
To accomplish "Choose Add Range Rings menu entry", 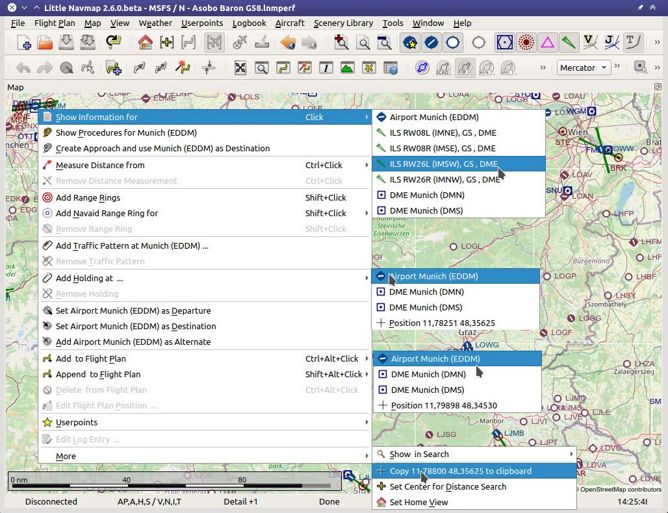I will point(204,198).
